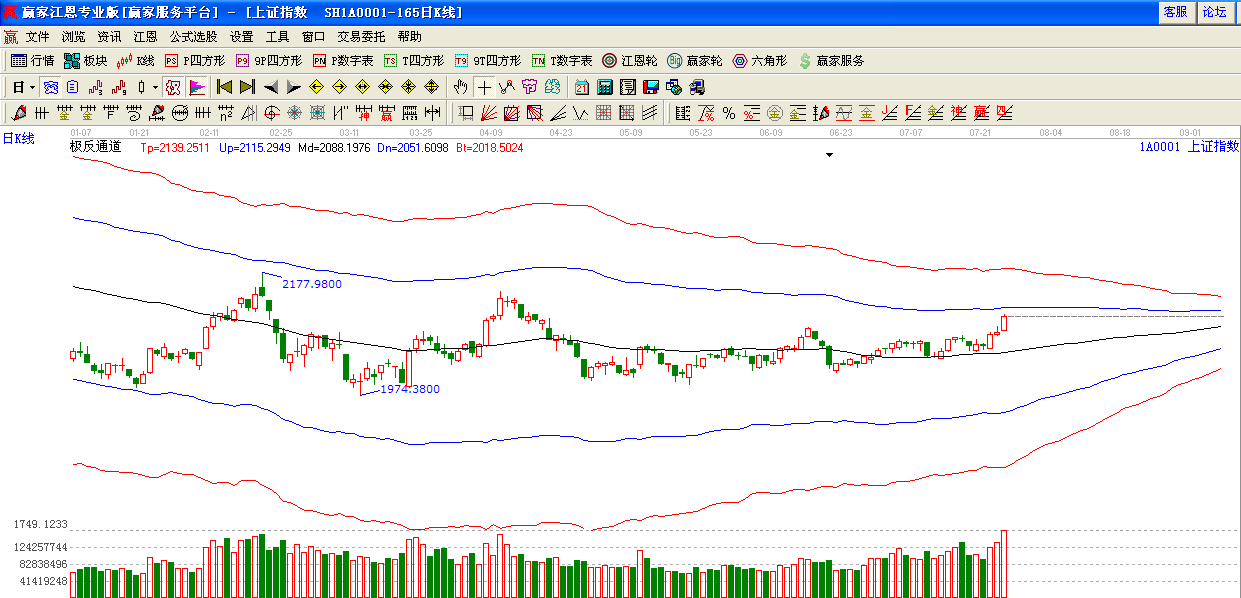Toggle the volume chart display button
This screenshot has height=598, width=1241.
[x=196, y=87]
